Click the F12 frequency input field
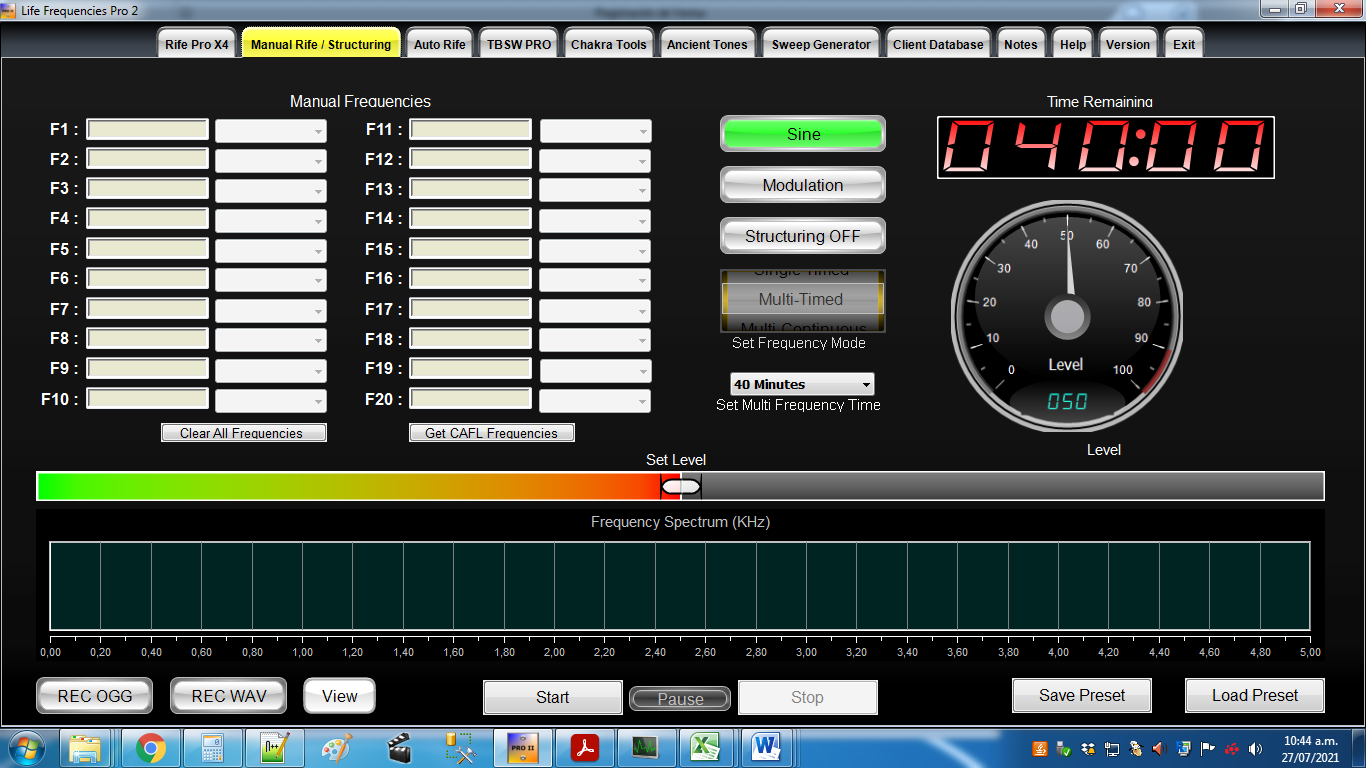1366x768 pixels. [x=471, y=159]
